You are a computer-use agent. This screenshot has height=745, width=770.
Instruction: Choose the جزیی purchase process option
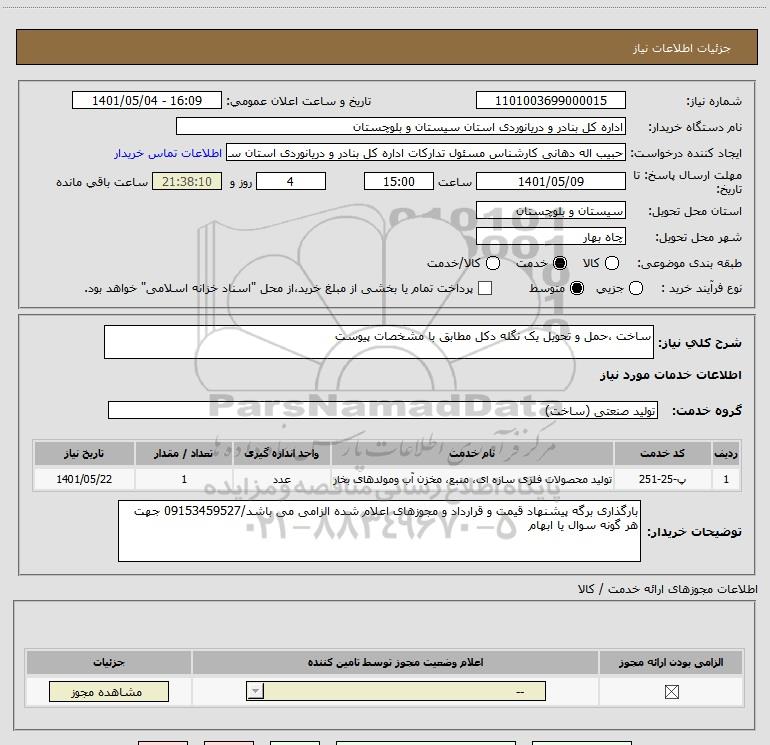(635, 288)
